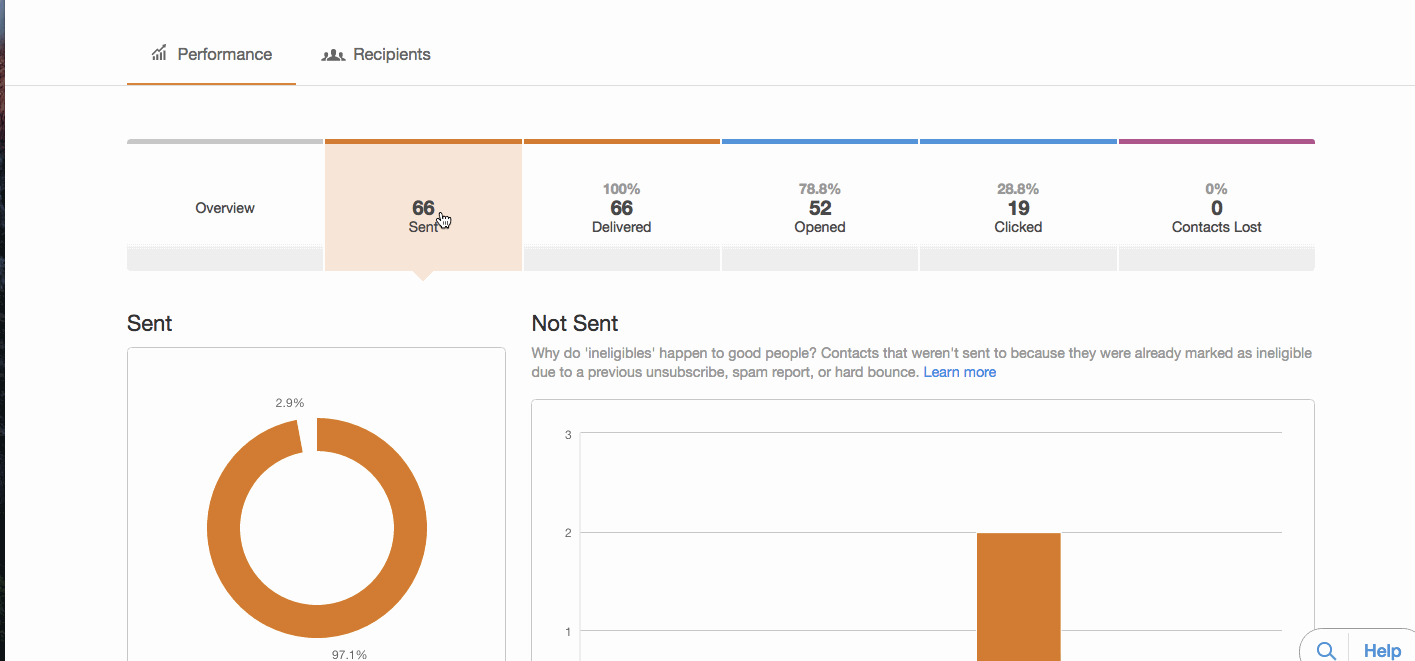Click the 28.8% clicked percentage

[x=1018, y=189]
